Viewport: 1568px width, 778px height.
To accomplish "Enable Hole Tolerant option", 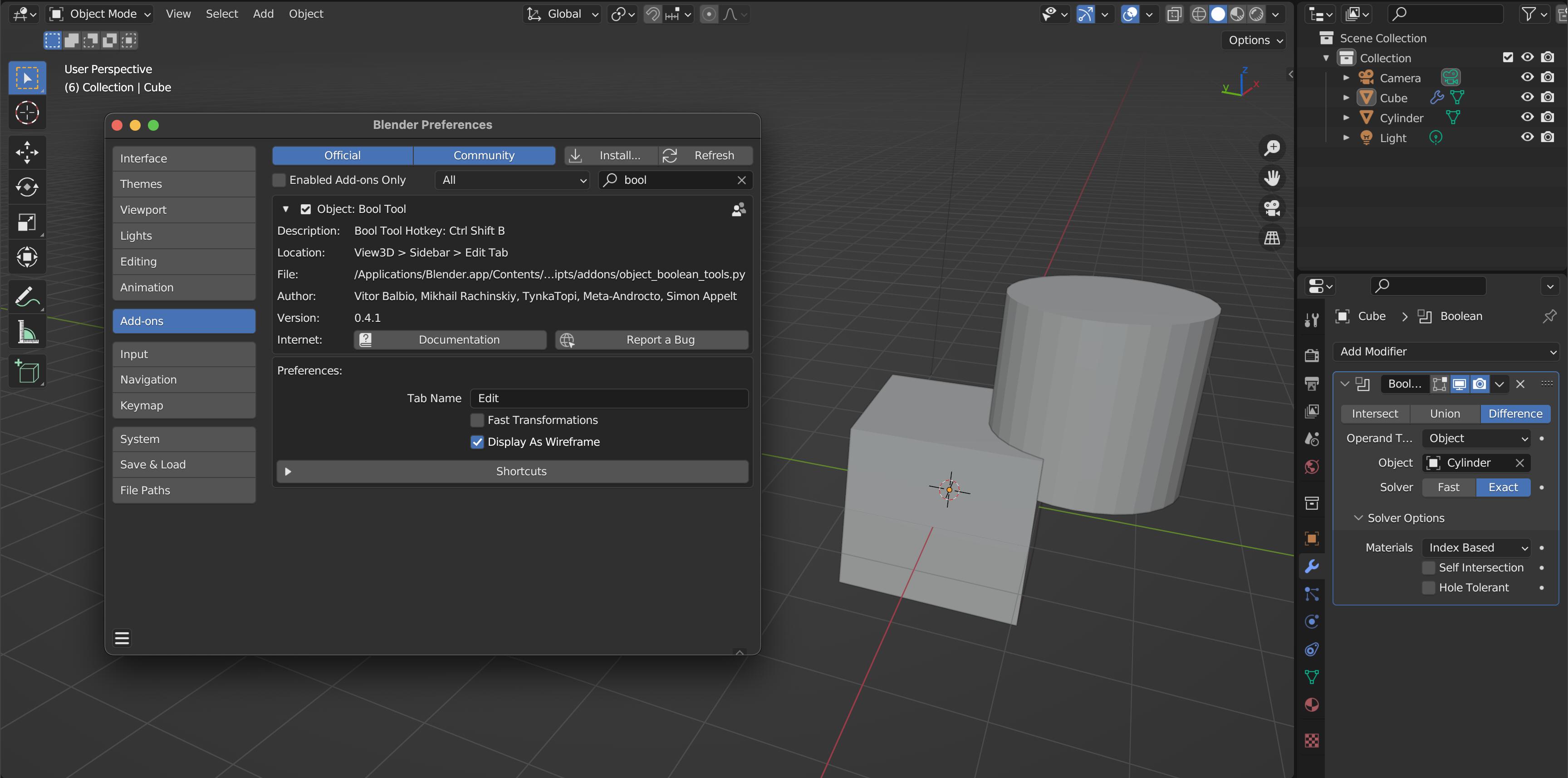I will coord(1429,587).
